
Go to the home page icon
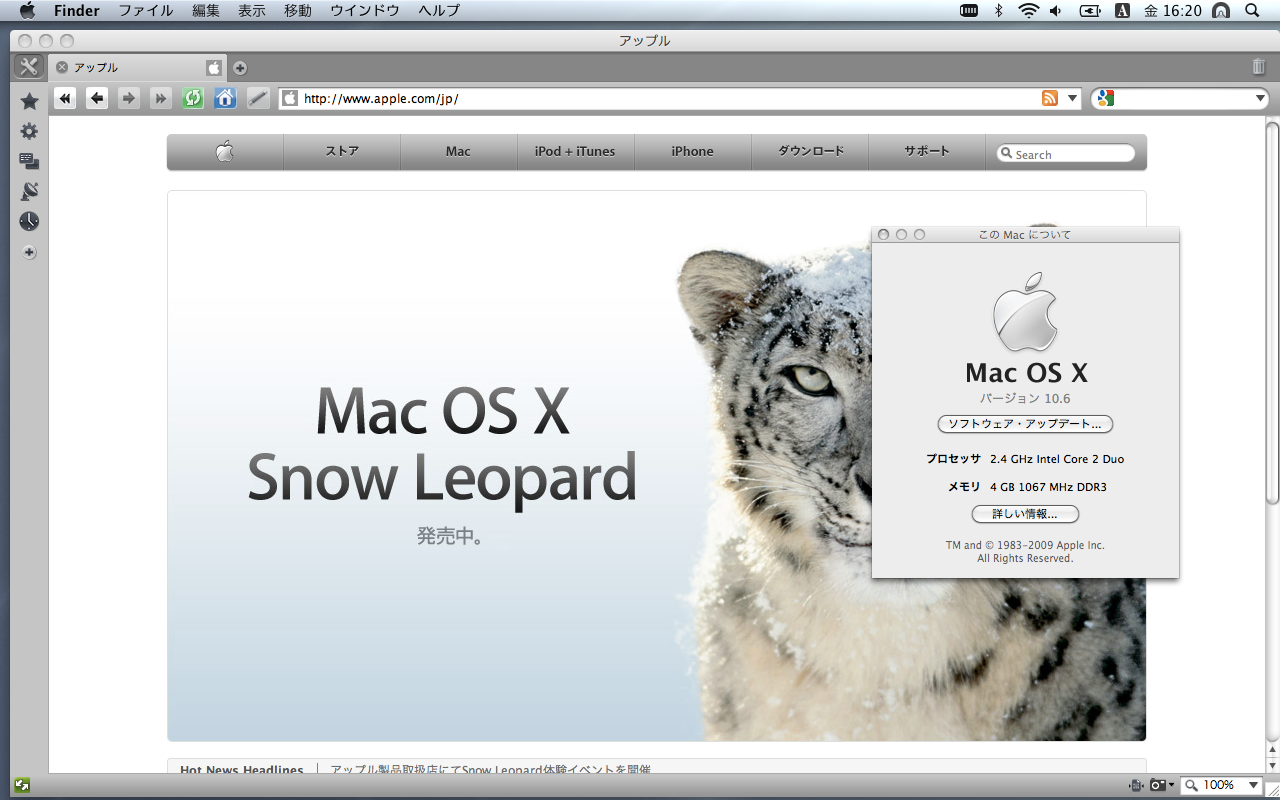click(225, 98)
